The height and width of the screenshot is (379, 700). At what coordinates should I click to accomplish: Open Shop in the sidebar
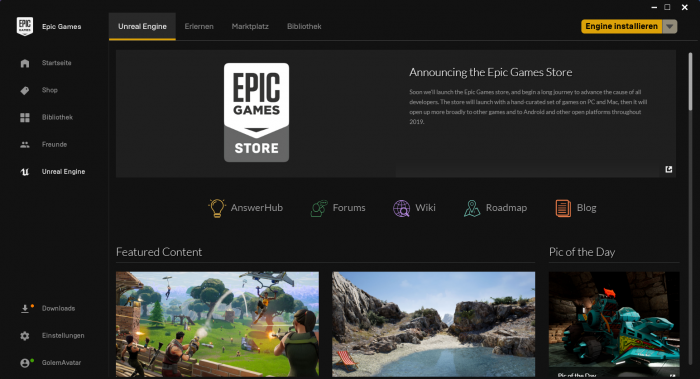point(50,90)
